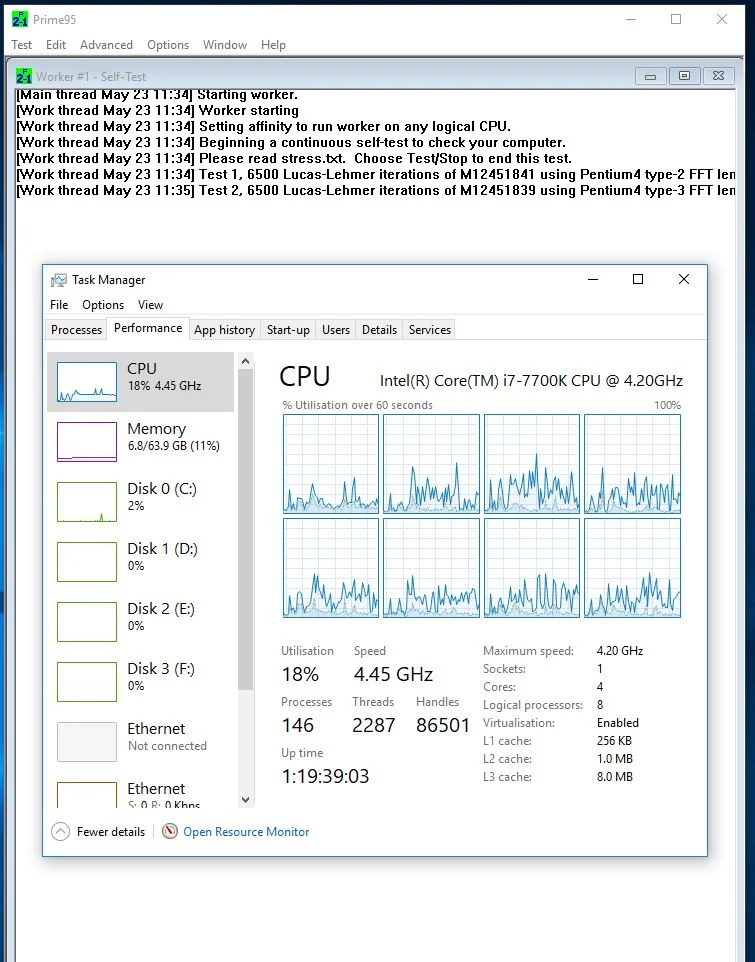Viewport: 755px width, 962px height.
Task: Open the Prime95 Advanced menu
Action: 106,45
